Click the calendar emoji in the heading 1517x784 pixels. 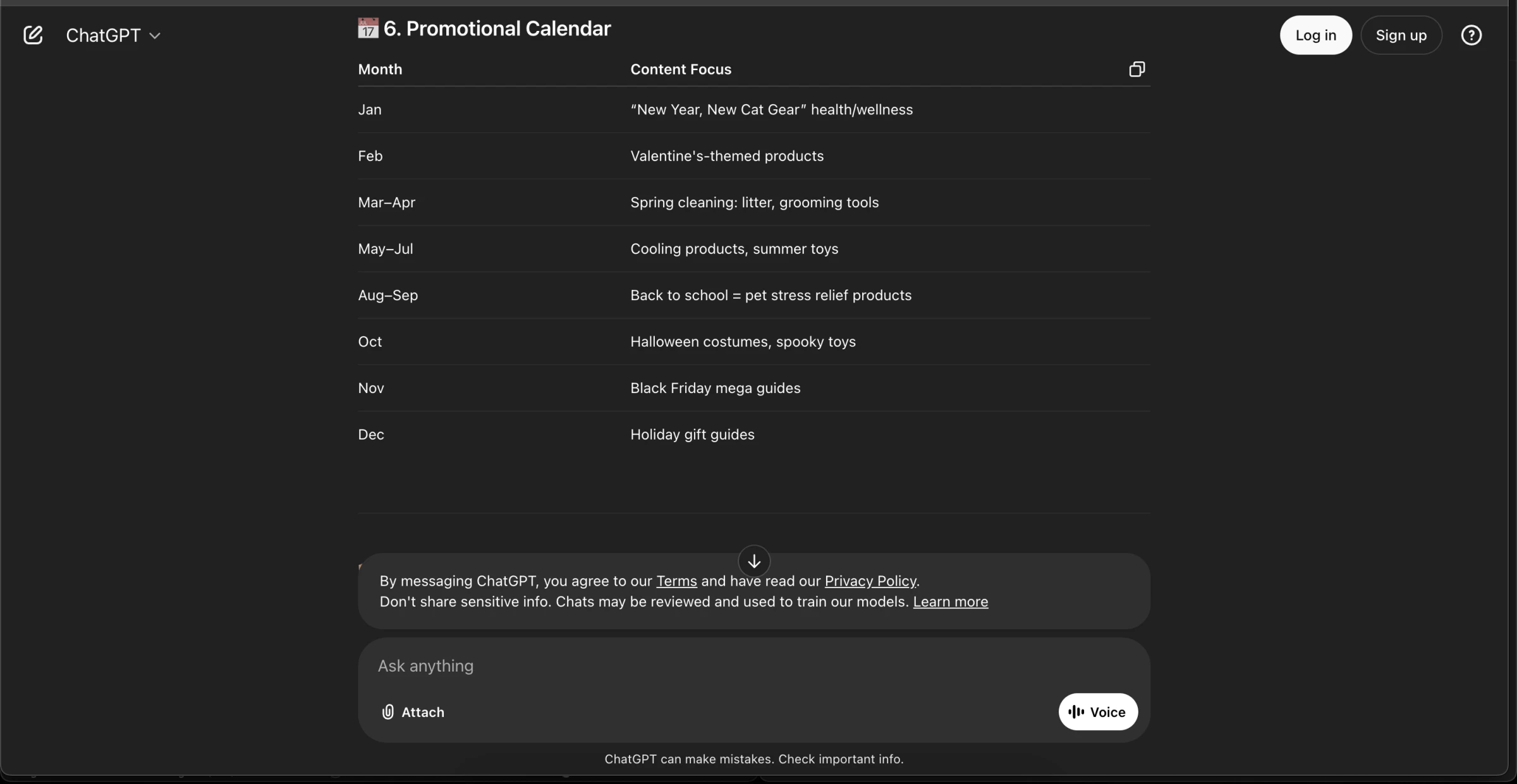[x=368, y=28]
